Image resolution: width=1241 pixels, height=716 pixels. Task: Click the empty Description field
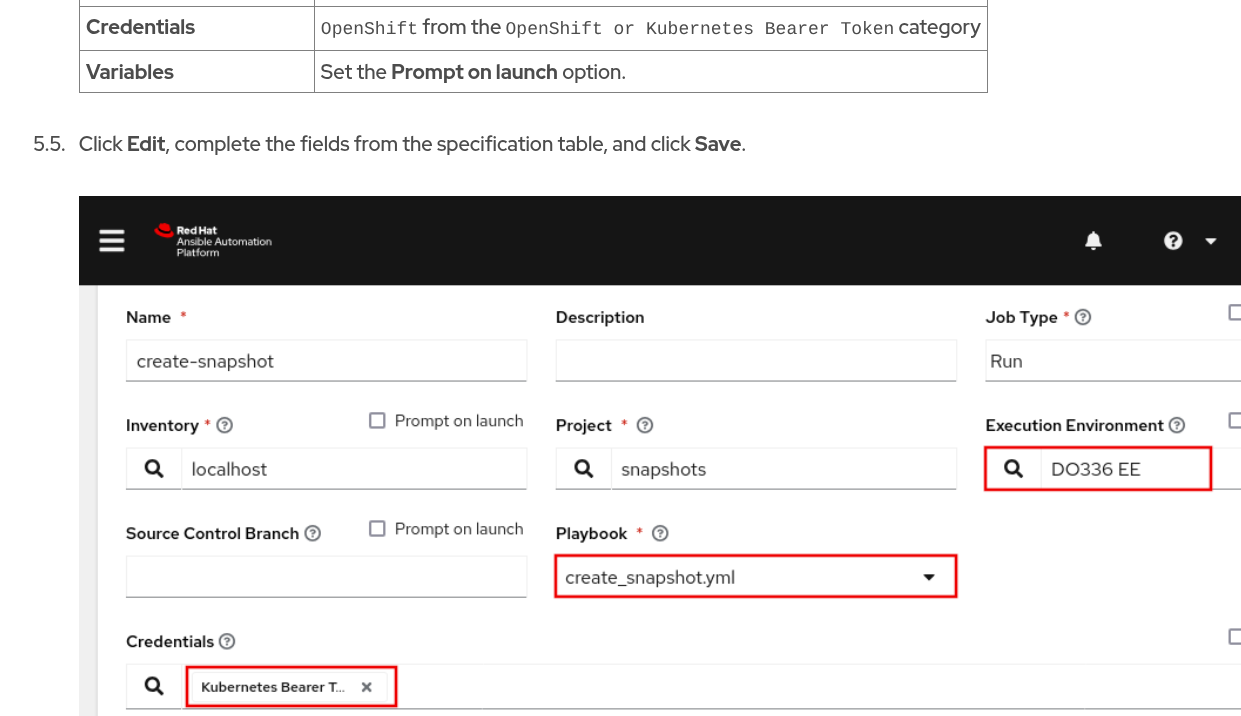point(755,361)
